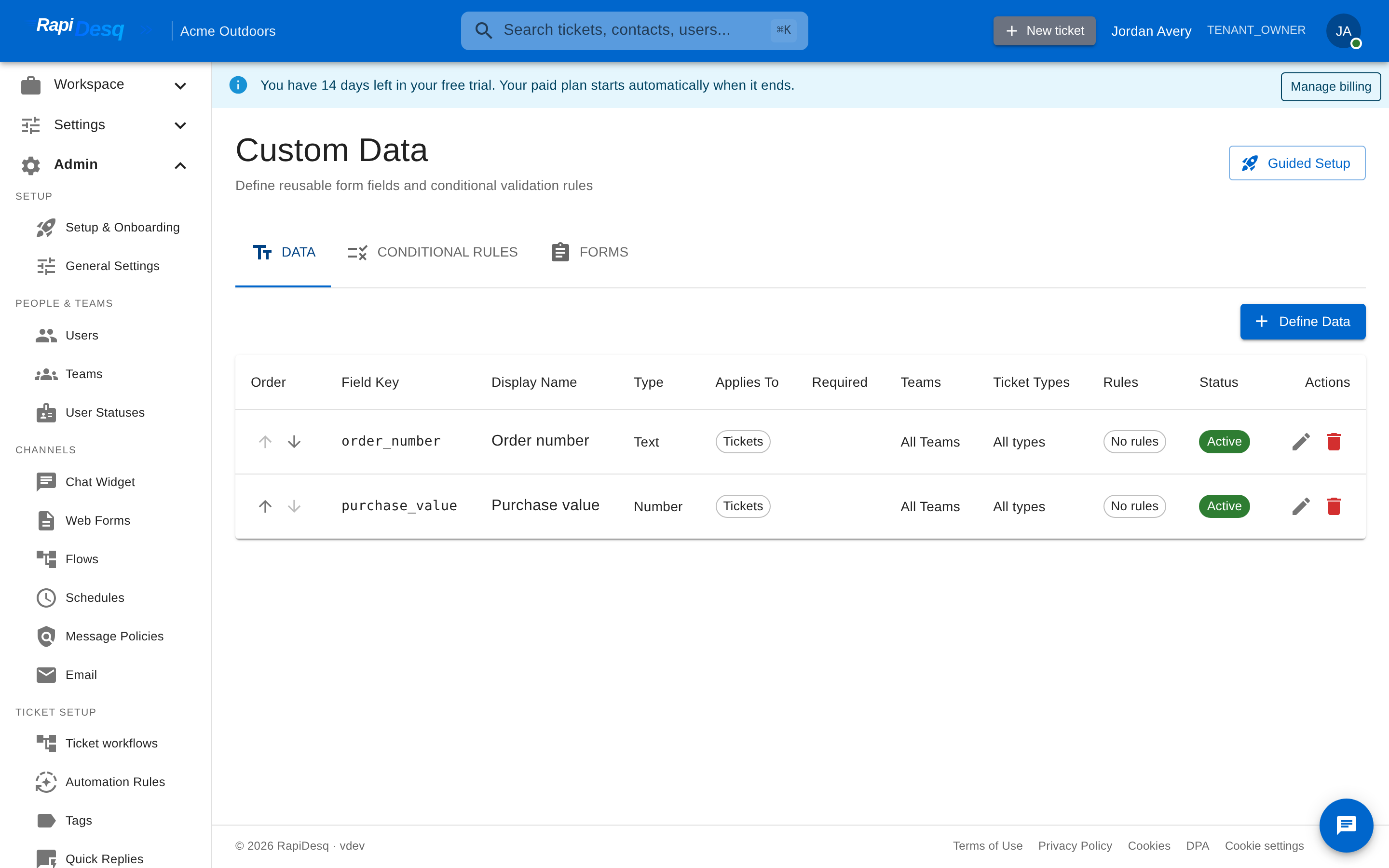Click the info icon in trial banner
The width and height of the screenshot is (1389, 868).
[x=238, y=85]
